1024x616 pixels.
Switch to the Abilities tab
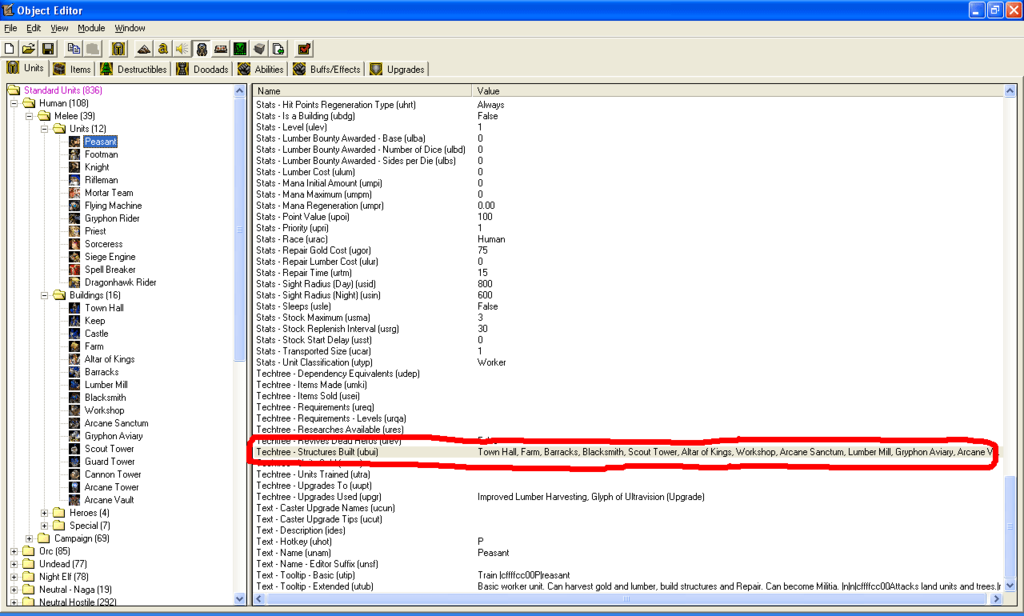point(261,69)
